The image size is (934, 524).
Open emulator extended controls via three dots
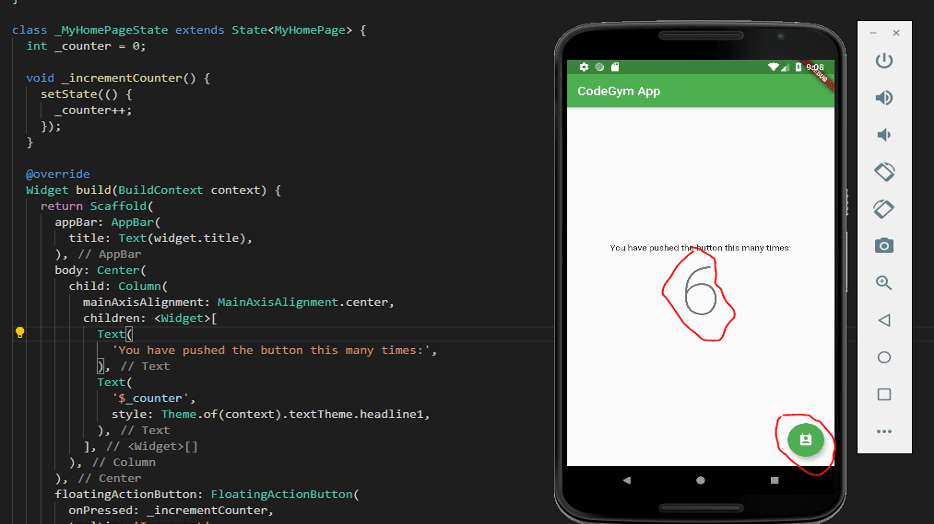click(x=884, y=432)
